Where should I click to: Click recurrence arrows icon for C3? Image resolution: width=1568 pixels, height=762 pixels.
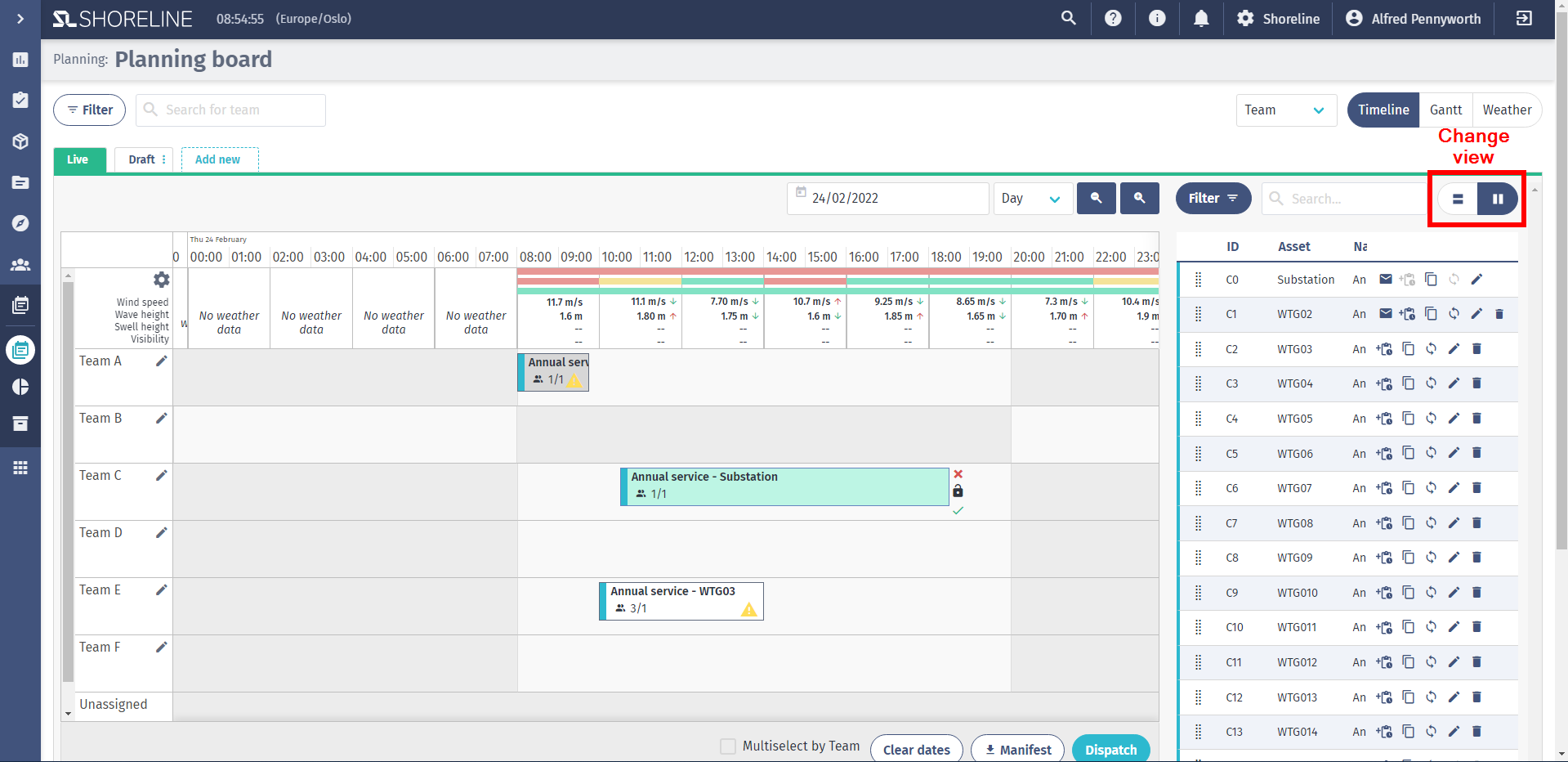(x=1431, y=383)
